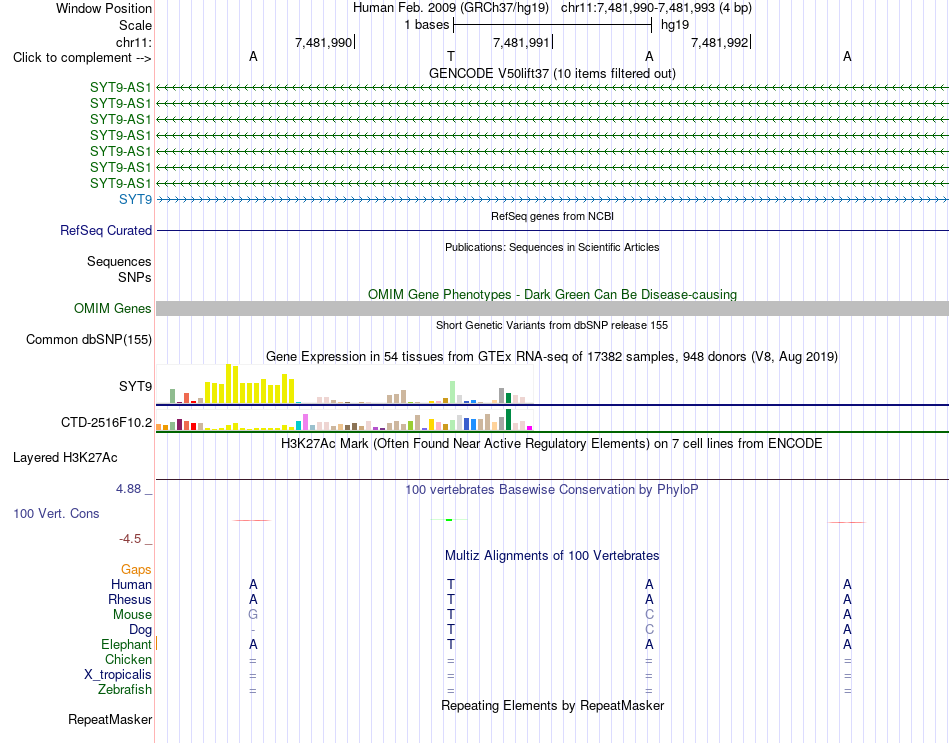Open the H3K27Ac Mark ENCODE track title
Viewport: 950px width, 743px height.
552,444
